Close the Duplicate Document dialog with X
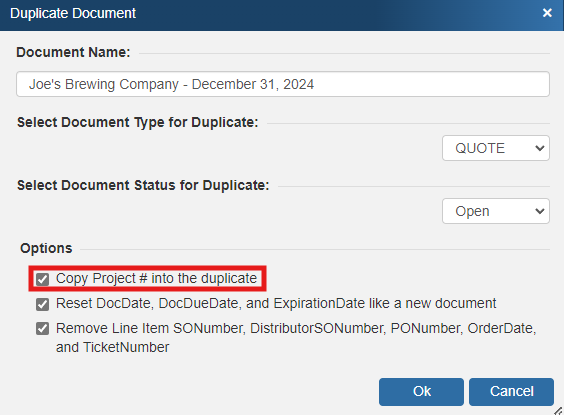 click(x=547, y=13)
